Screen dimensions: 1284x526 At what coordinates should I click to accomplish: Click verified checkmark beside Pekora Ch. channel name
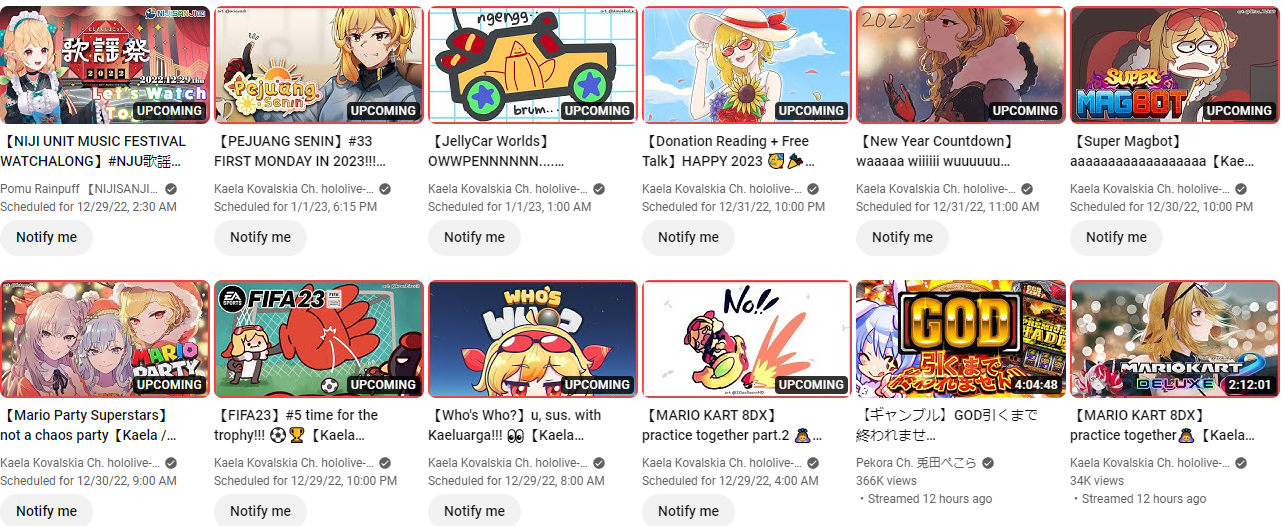[x=988, y=463]
